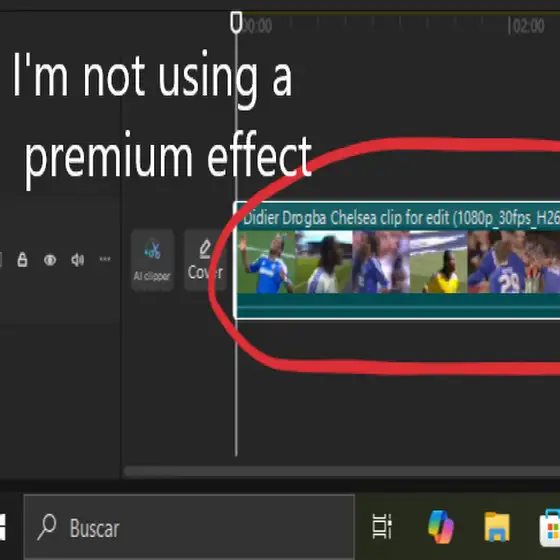Launch Copilot from the taskbar

[441, 527]
